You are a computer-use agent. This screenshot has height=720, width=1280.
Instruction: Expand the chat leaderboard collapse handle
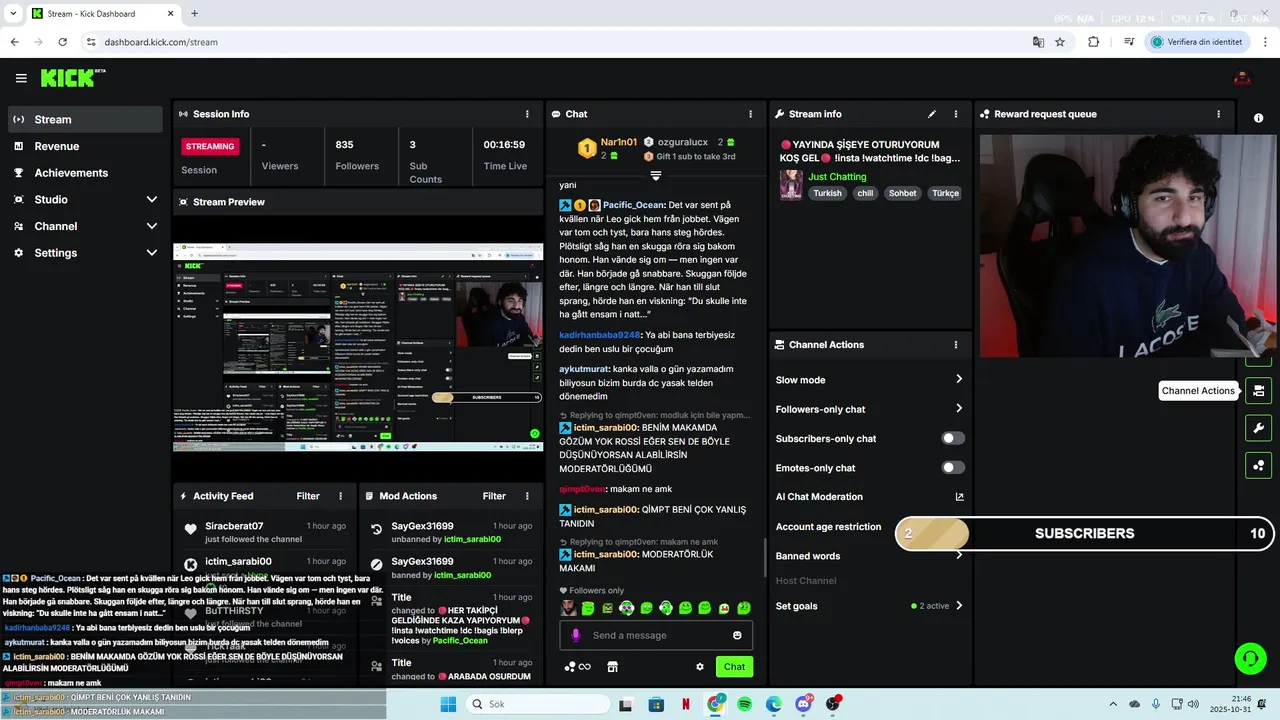coord(656,175)
